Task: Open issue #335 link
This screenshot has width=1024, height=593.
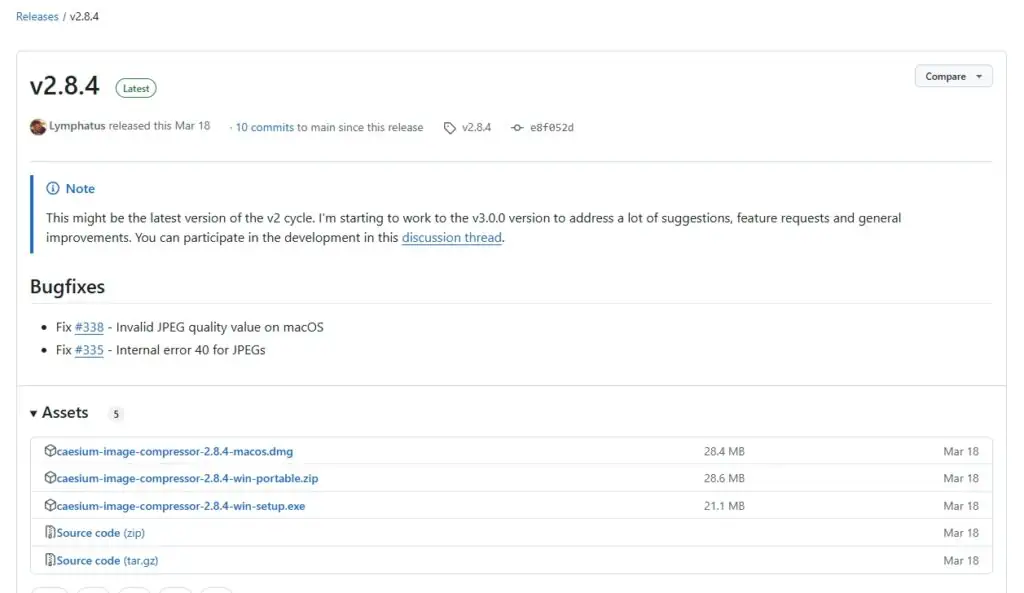Action: click(89, 350)
